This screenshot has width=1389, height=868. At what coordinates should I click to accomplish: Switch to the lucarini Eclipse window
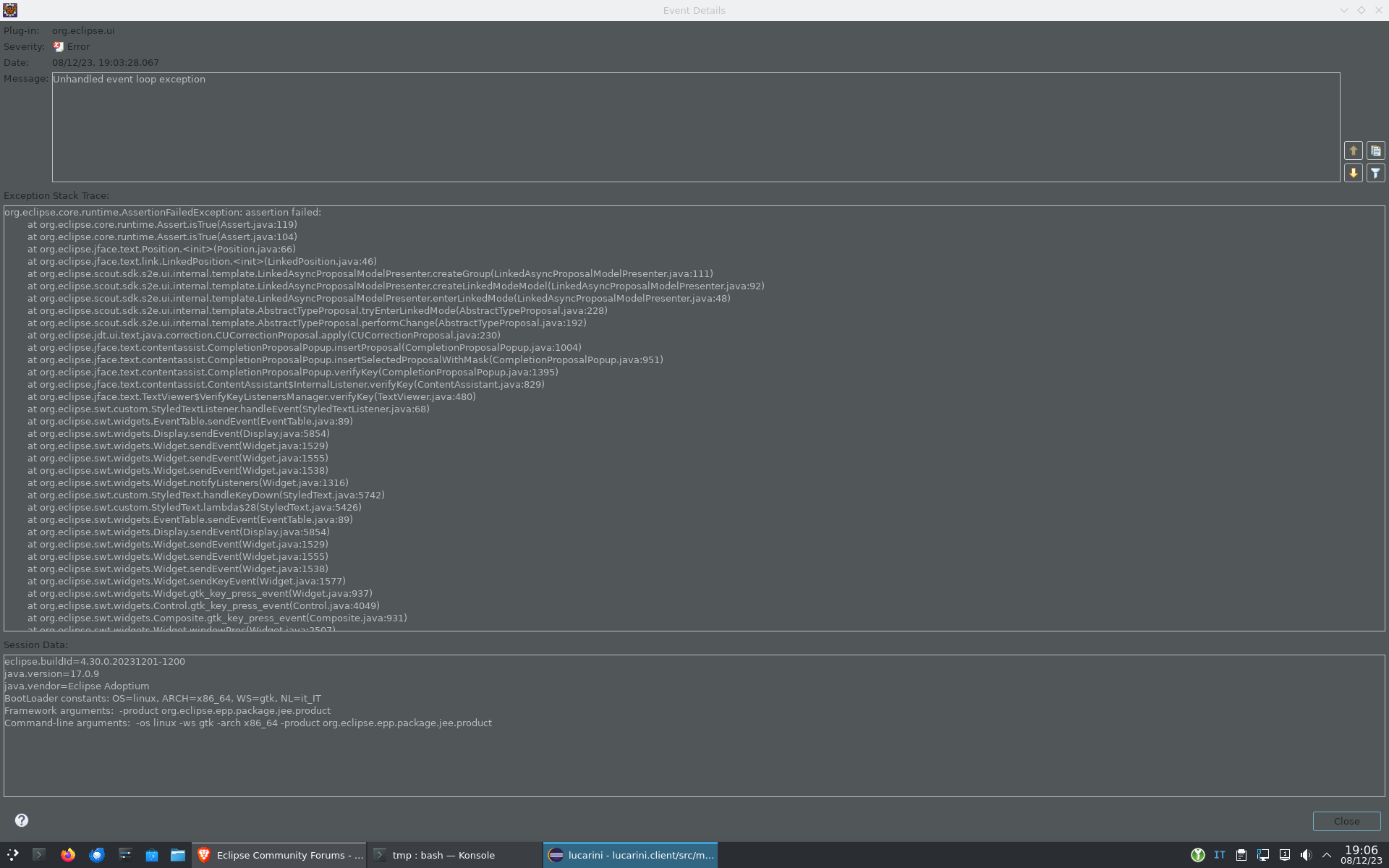point(630,855)
